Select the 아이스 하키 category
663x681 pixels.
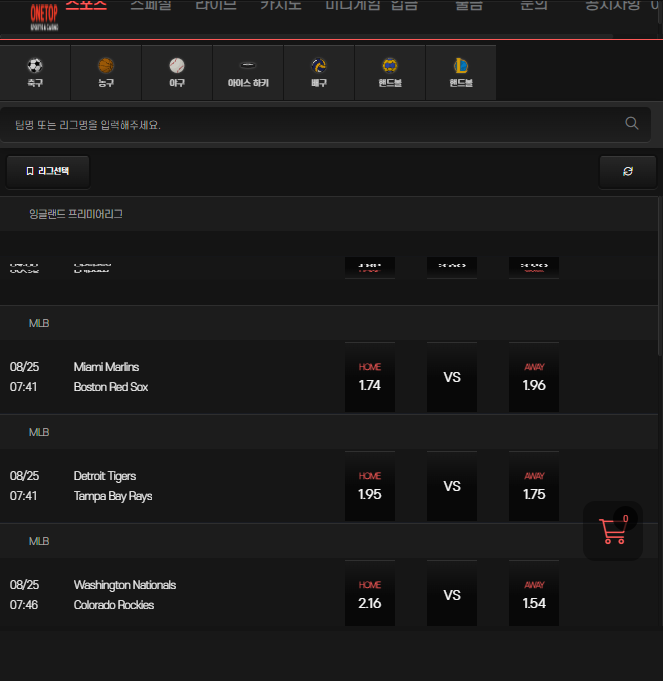coord(248,73)
